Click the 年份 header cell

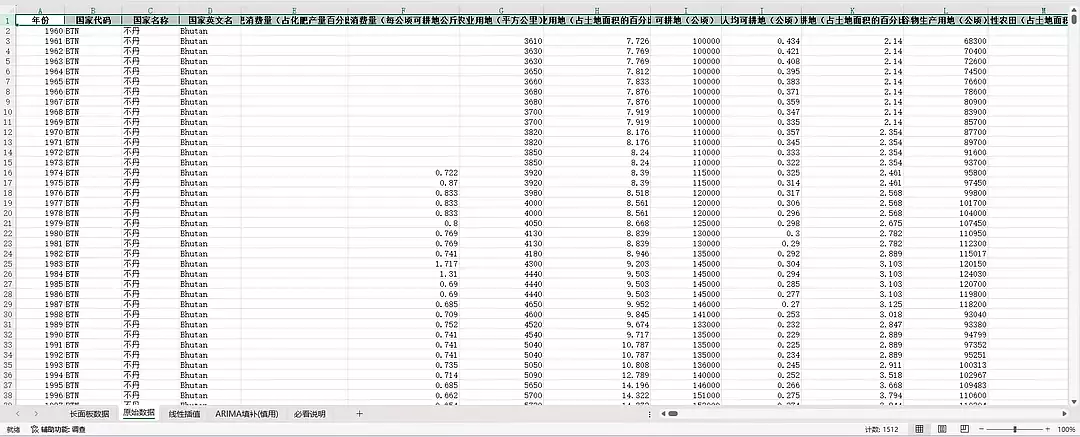click(x=40, y=21)
